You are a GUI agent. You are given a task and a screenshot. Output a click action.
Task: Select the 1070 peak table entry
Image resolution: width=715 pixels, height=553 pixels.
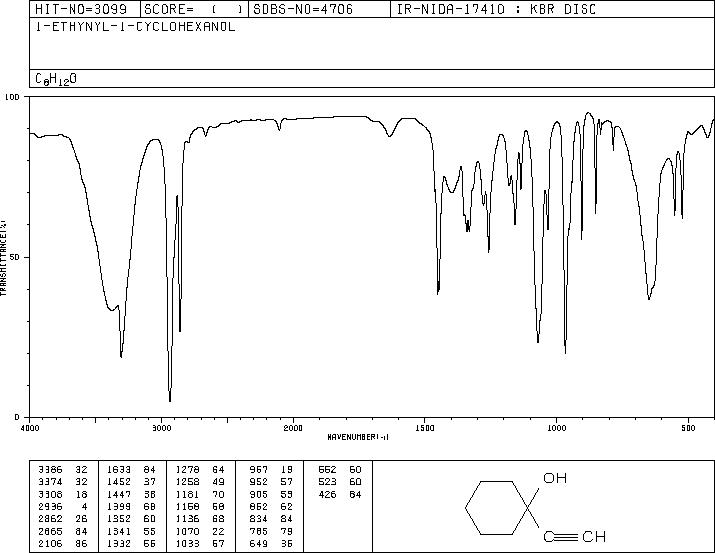[200, 531]
